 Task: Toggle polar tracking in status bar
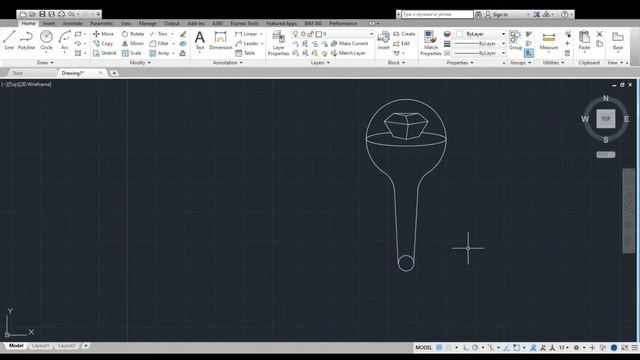tap(475, 348)
